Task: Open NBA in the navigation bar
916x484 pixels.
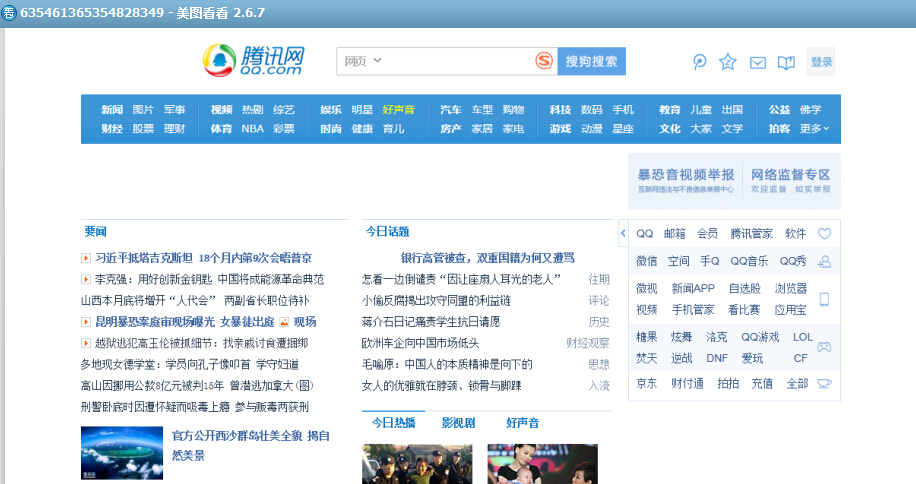Action: 252,128
